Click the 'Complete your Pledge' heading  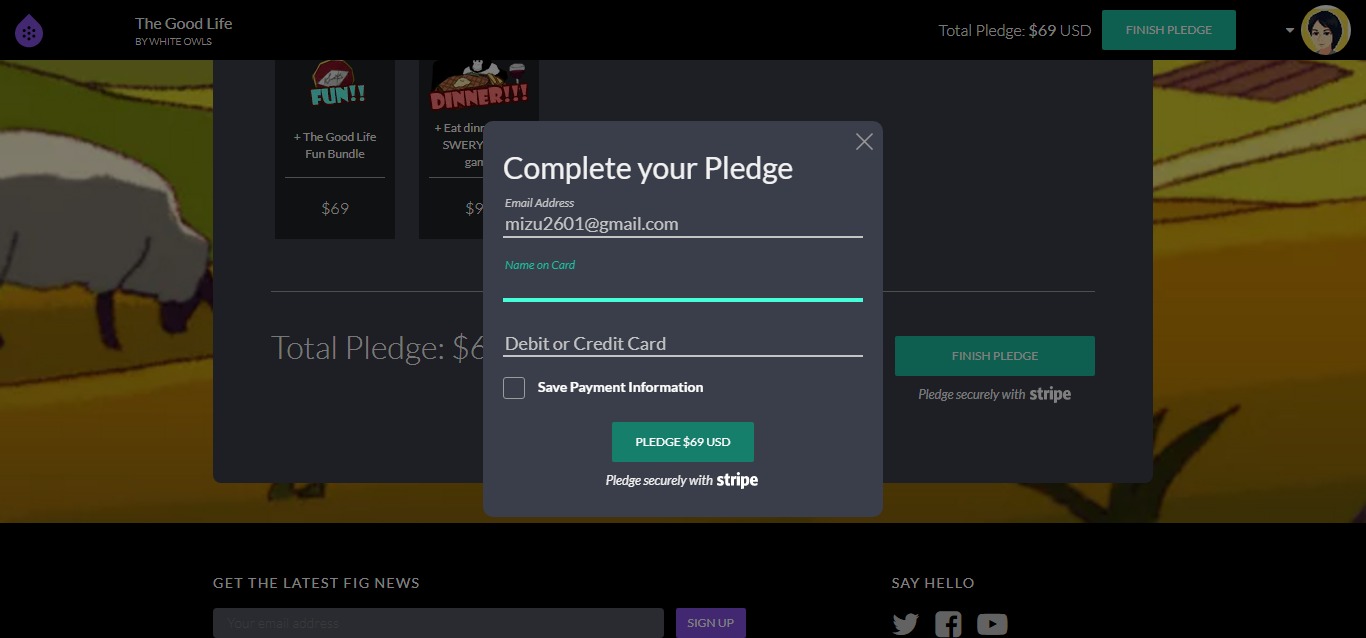coord(648,168)
